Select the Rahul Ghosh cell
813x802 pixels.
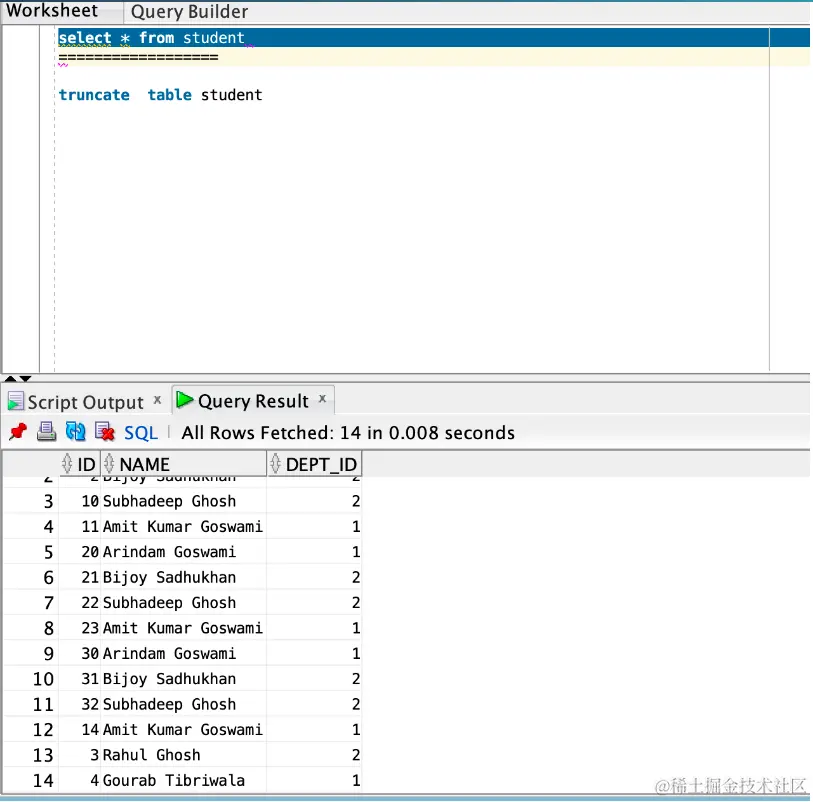184,755
